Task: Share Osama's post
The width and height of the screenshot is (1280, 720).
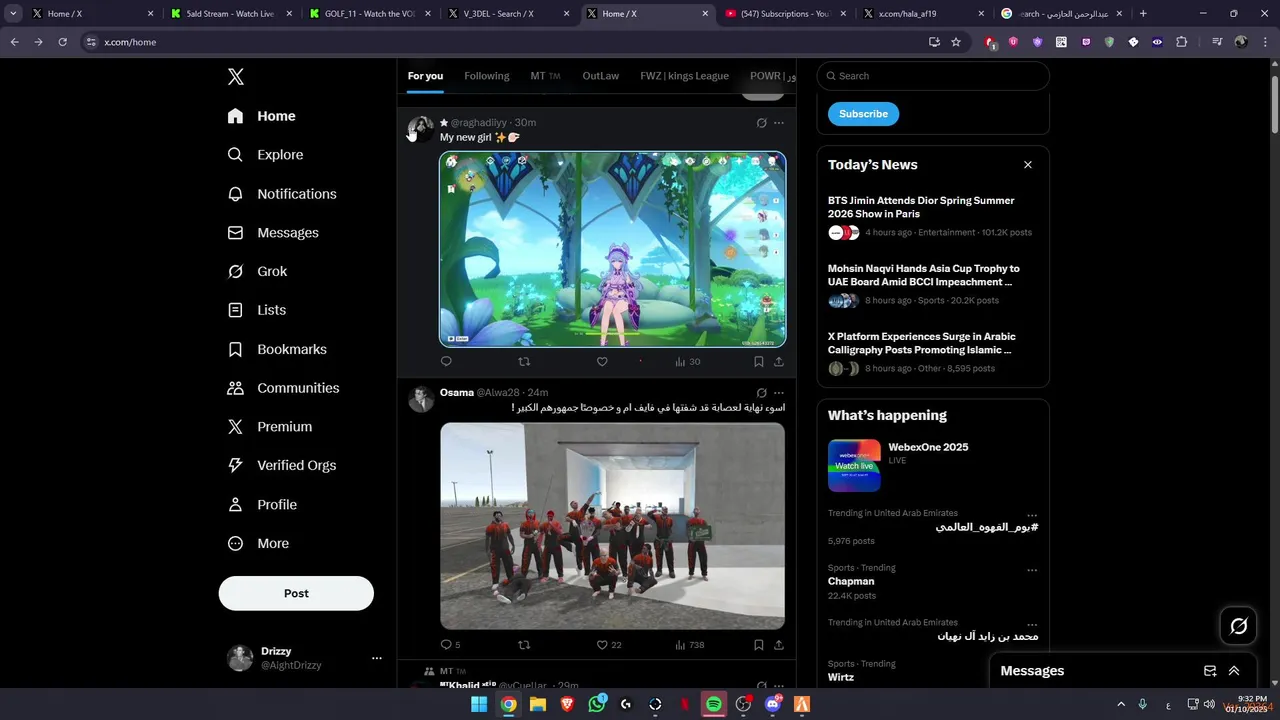Action: (x=779, y=645)
